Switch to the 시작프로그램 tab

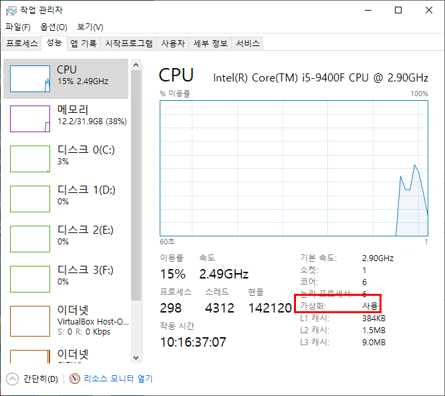tap(129, 43)
